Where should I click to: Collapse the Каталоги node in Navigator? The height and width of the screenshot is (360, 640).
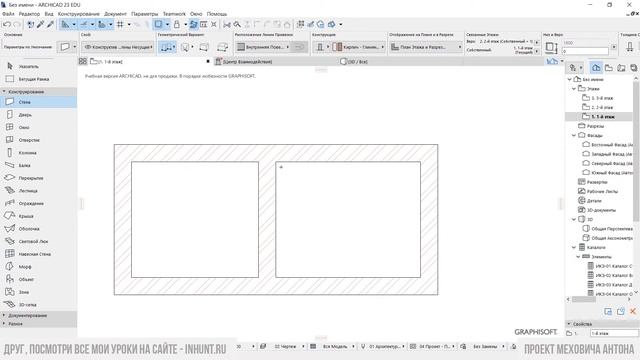tap(574, 247)
